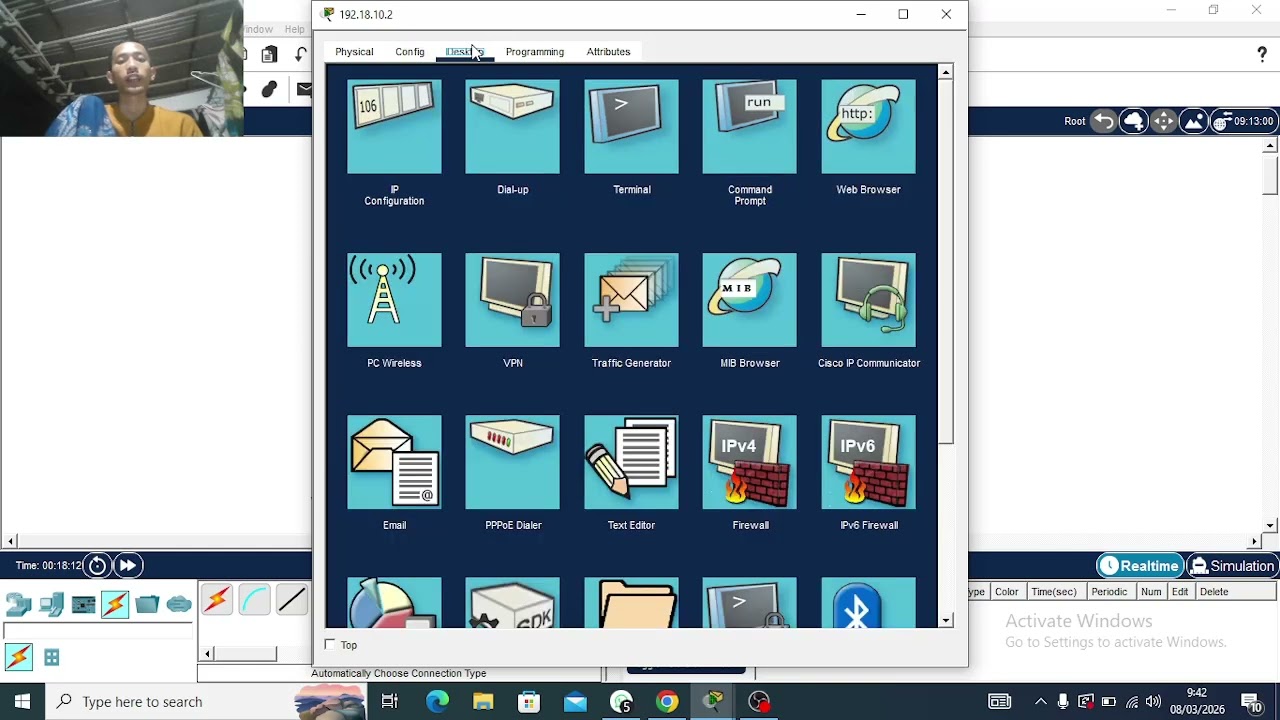Screen dimensions: 1280x720
Task: Click the desktop apps vertical scrollbar
Action: [x=945, y=262]
